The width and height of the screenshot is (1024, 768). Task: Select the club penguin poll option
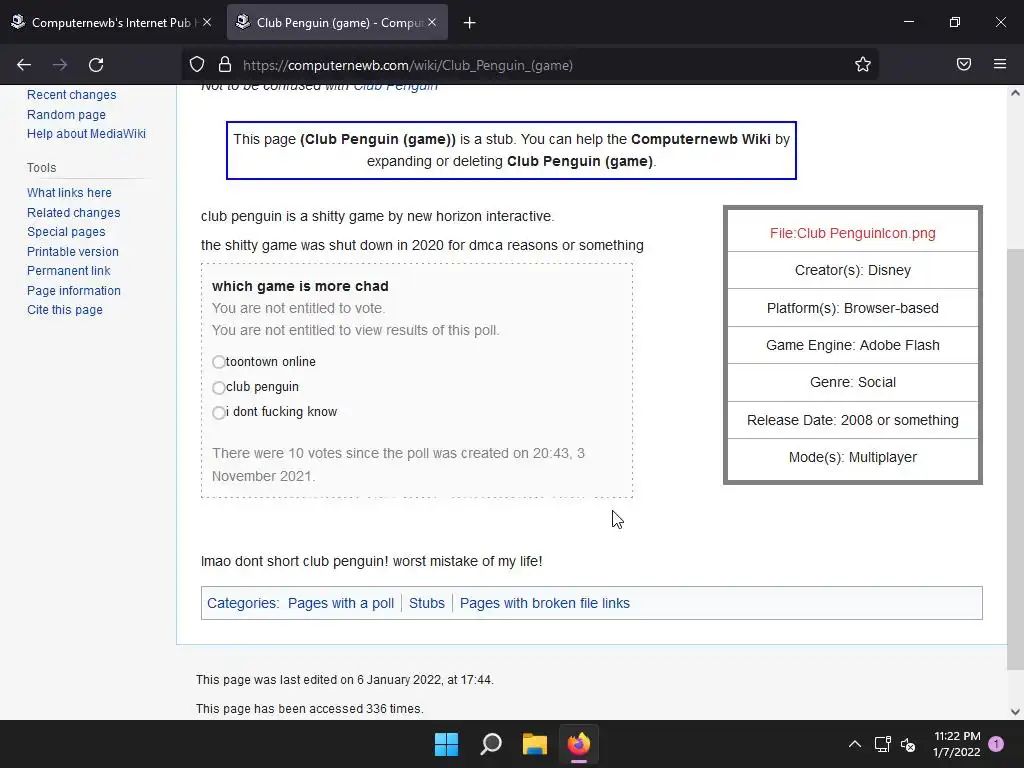pos(219,387)
